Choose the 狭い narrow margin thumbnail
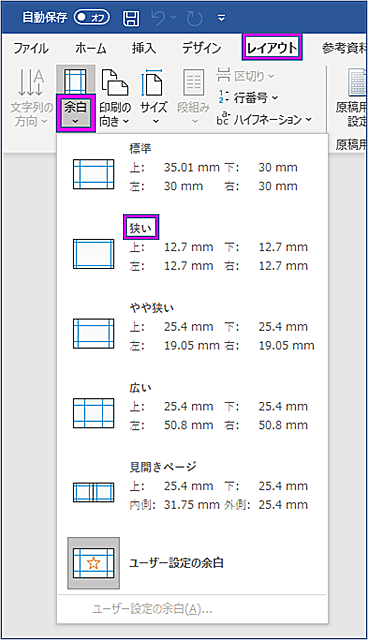The image size is (368, 640). [93, 254]
